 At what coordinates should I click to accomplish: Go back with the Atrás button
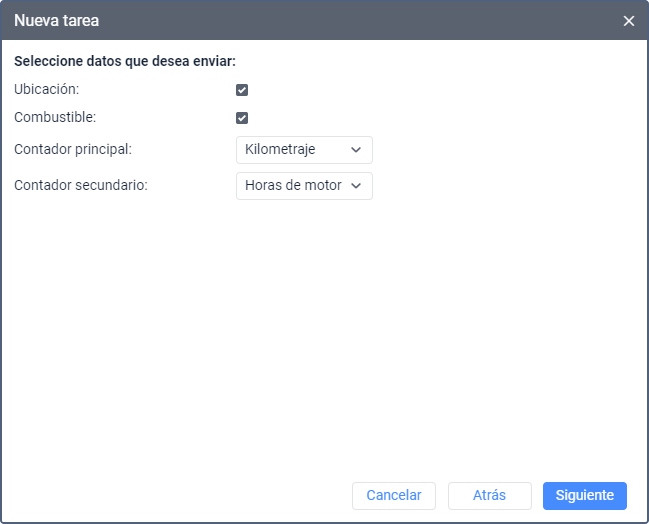coord(489,496)
